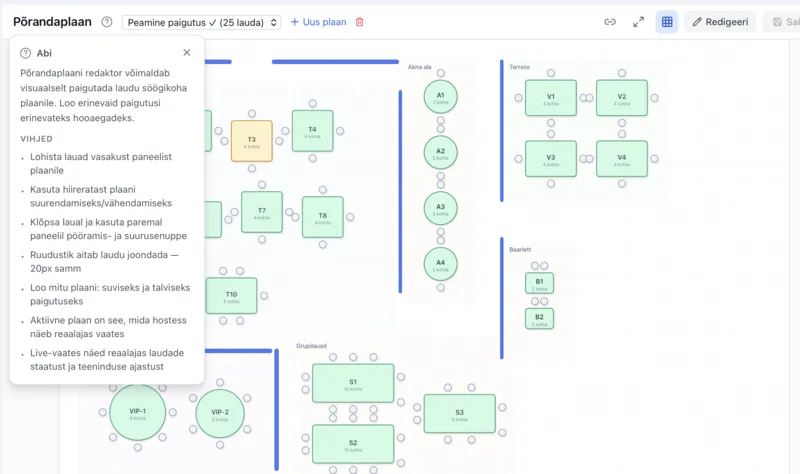
Task: Click terrace table V2
Action: click(x=621, y=99)
